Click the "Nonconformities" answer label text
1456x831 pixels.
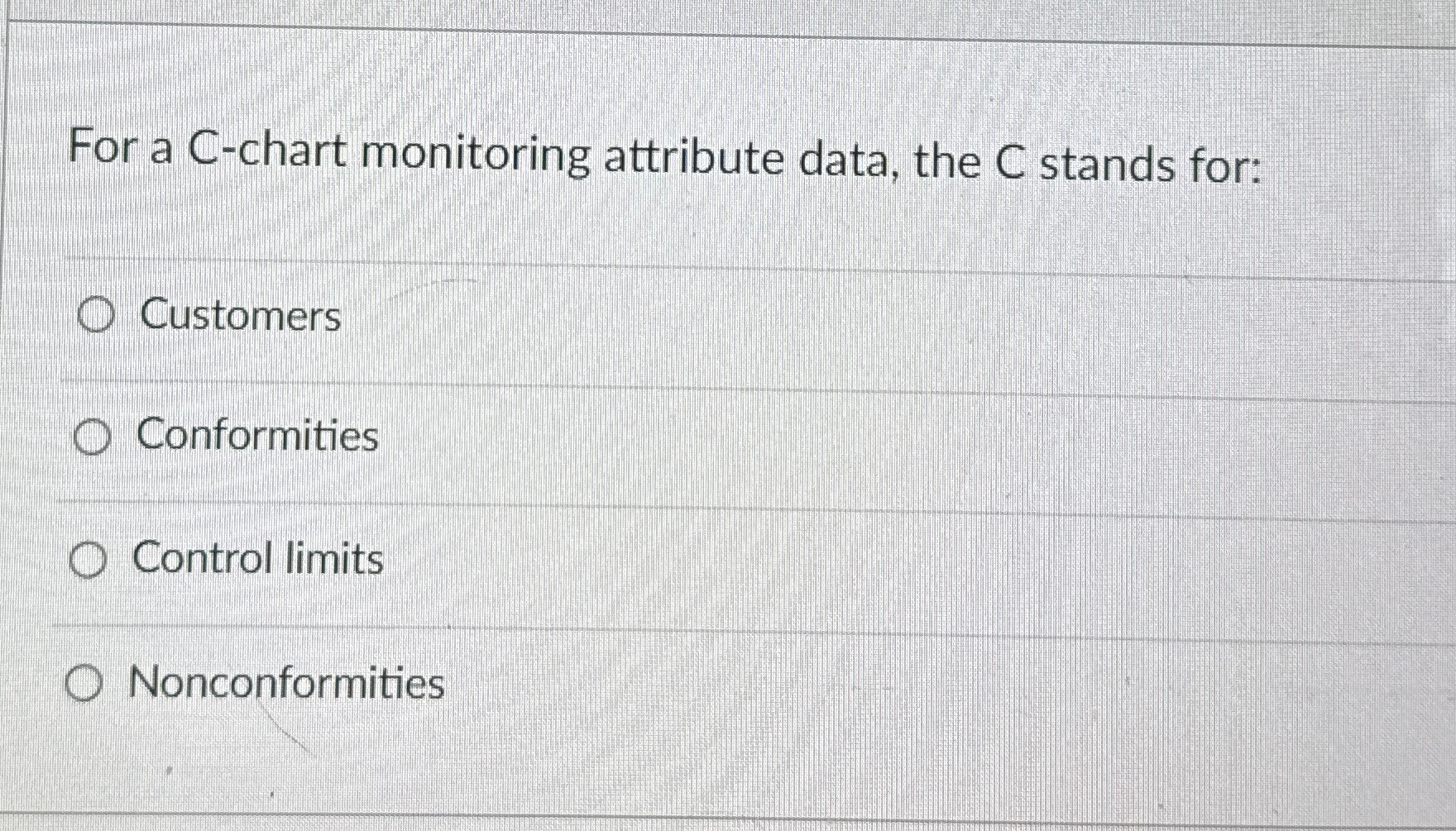(x=286, y=684)
